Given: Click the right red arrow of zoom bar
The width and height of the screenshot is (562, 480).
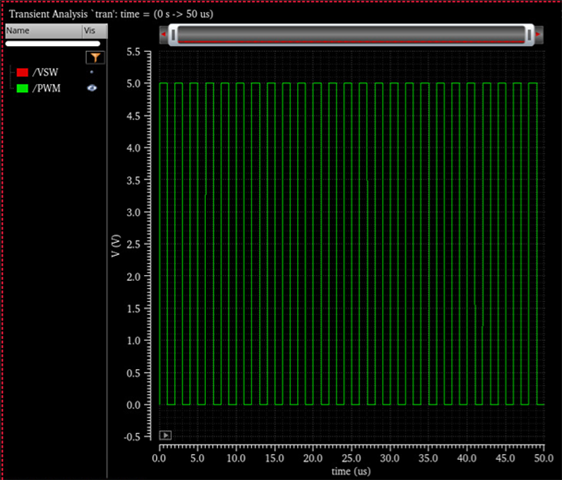Looking at the screenshot, I should pyautogui.click(x=538, y=34).
